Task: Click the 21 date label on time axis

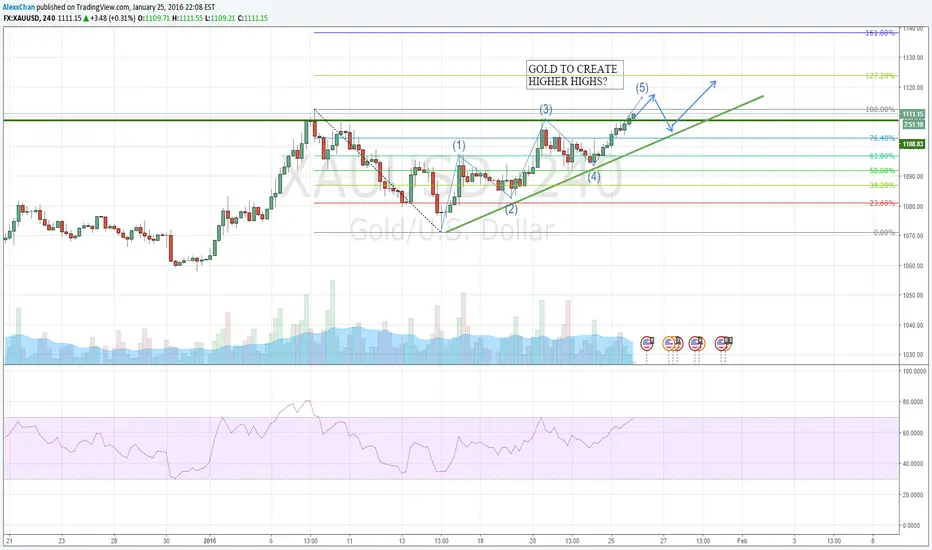Action: click(10, 541)
